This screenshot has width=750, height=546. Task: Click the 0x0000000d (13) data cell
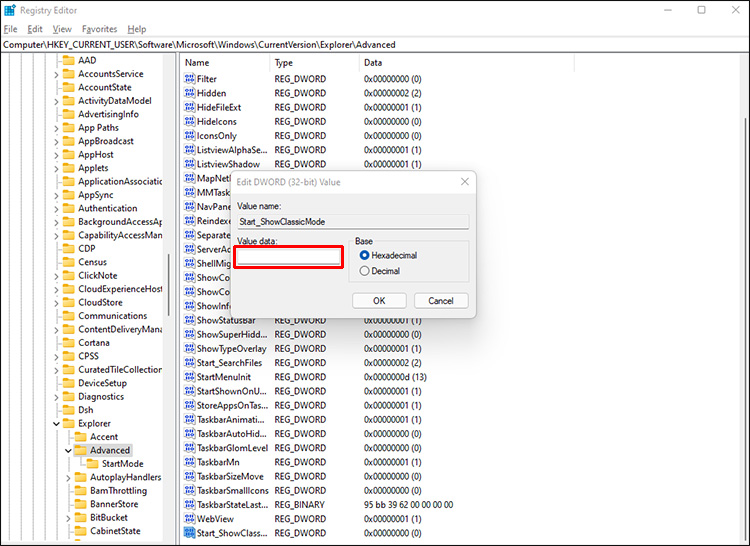[x=395, y=377]
